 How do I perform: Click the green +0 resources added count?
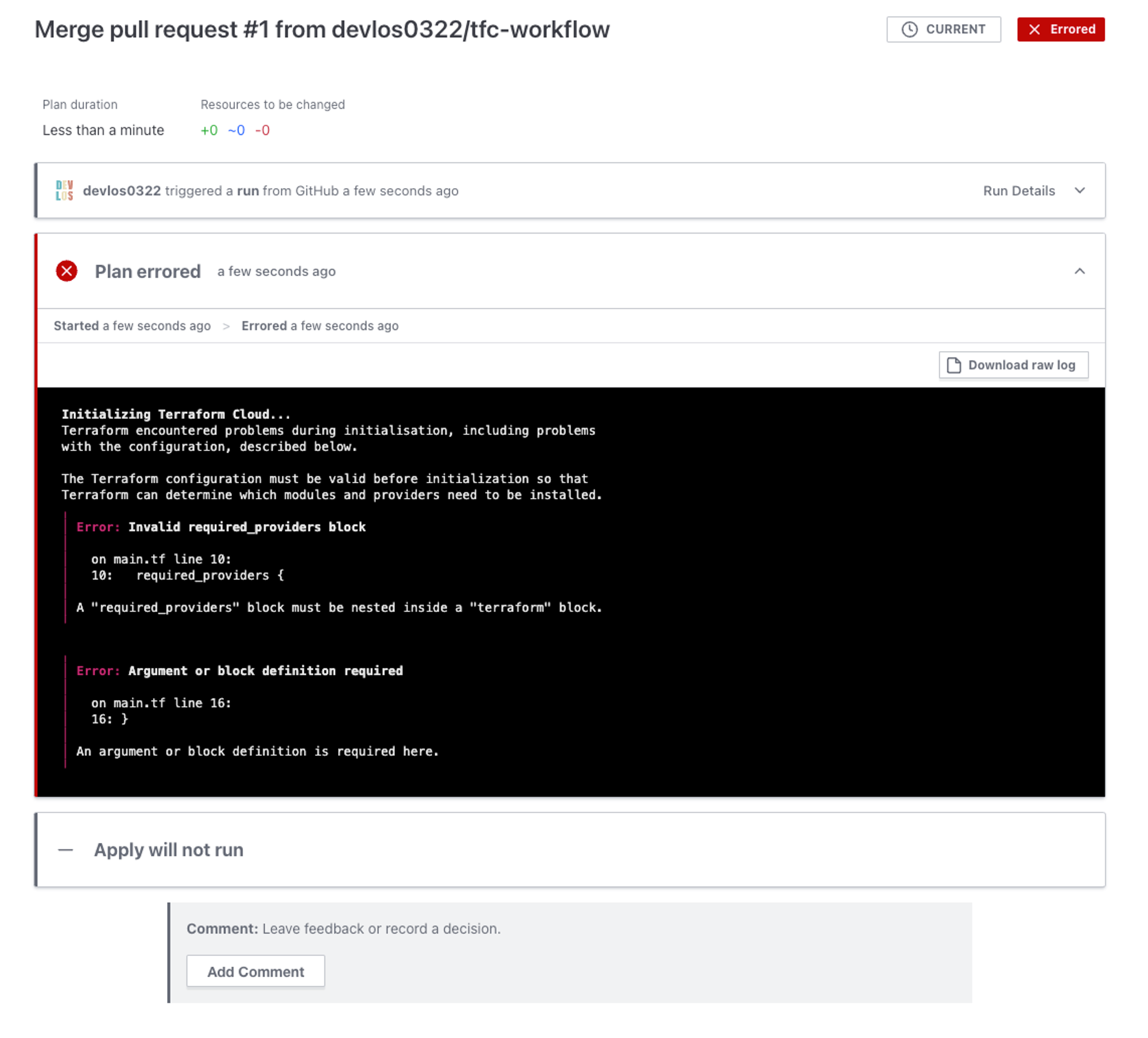[x=209, y=130]
